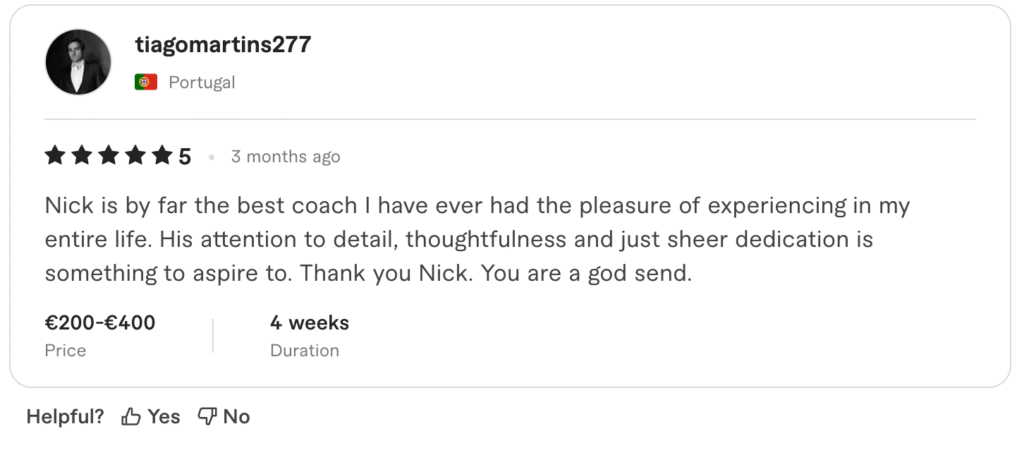Click the second rating star
The height and width of the screenshot is (460, 1024).
pyautogui.click(x=82, y=155)
